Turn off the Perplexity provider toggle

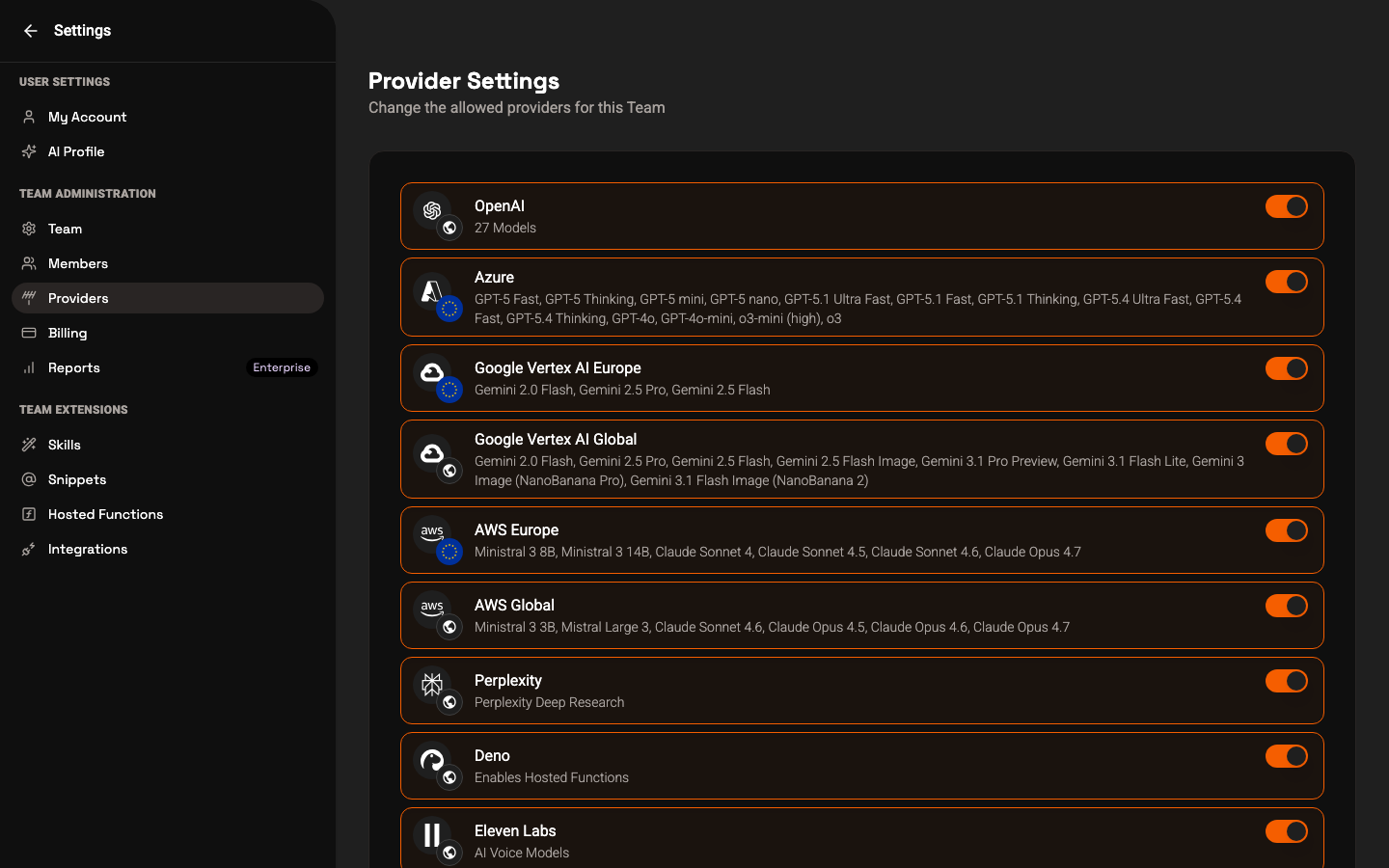pyautogui.click(x=1287, y=681)
